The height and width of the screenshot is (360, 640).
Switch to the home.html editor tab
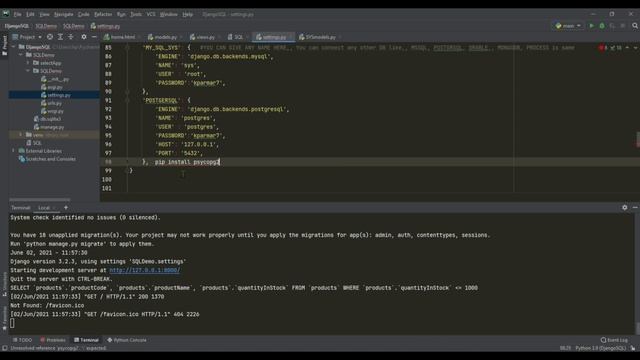point(122,37)
